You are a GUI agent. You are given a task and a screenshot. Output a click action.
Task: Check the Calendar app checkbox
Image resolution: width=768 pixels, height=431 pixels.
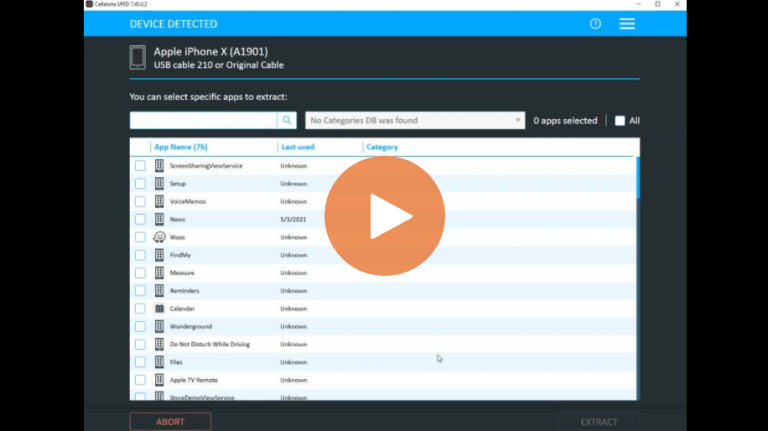[140, 309]
